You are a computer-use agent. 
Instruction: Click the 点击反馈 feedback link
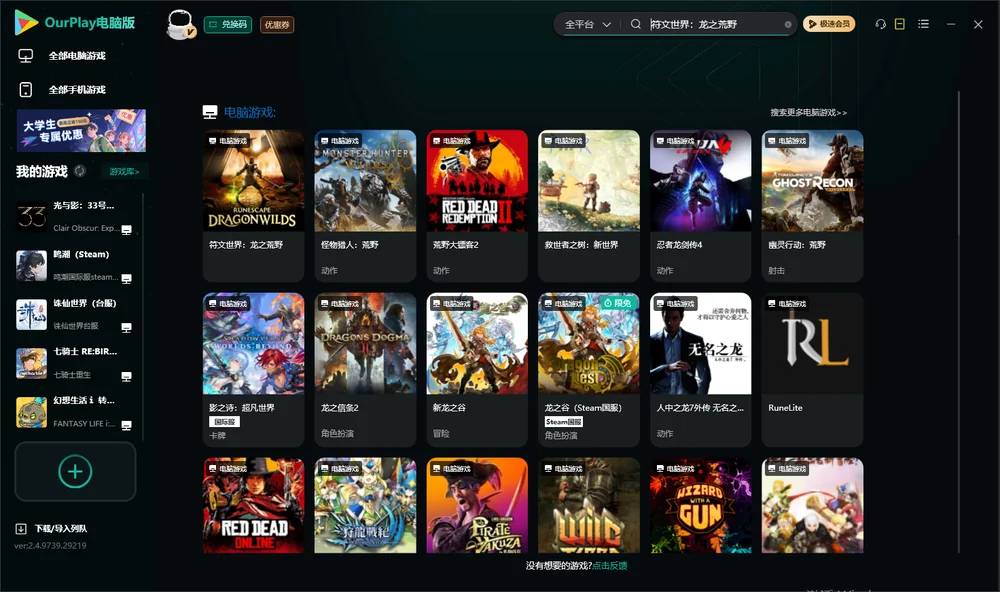tap(610, 565)
